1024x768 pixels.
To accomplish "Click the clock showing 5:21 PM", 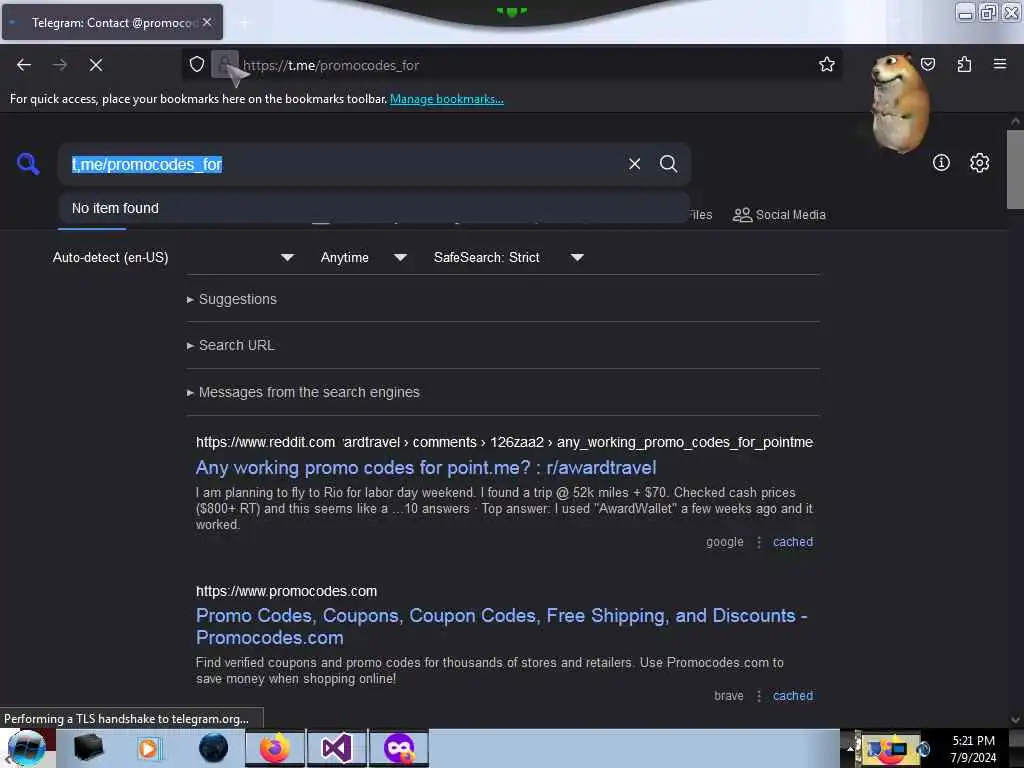I will tap(973, 741).
